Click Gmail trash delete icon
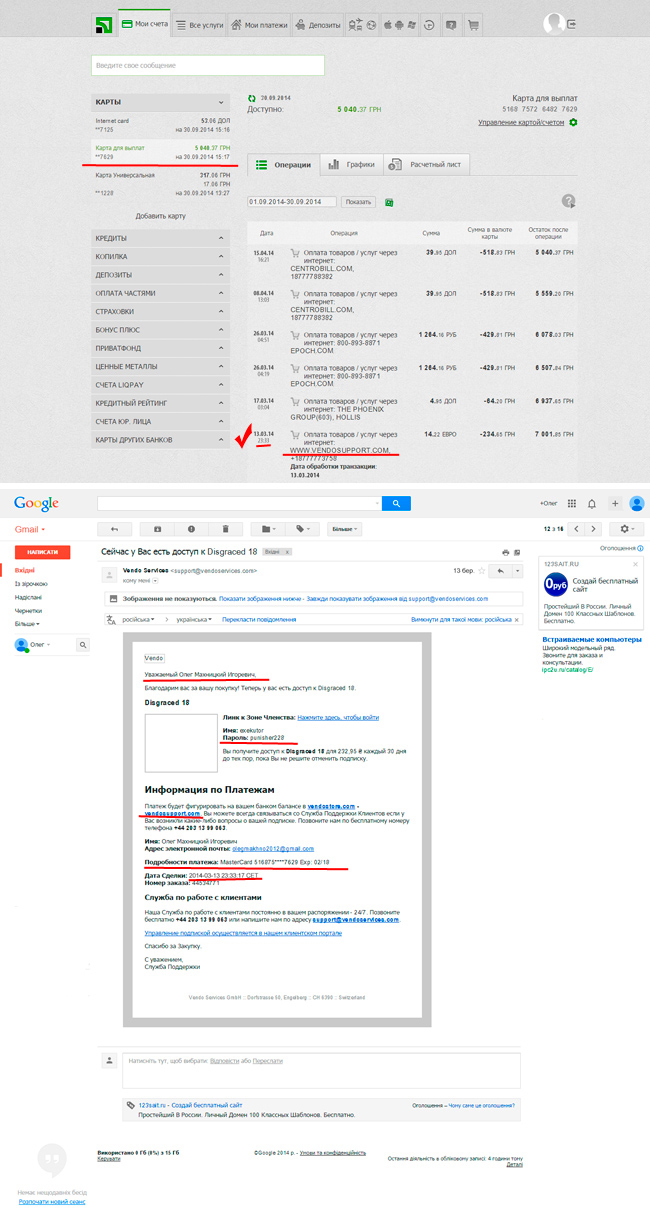 (226, 528)
